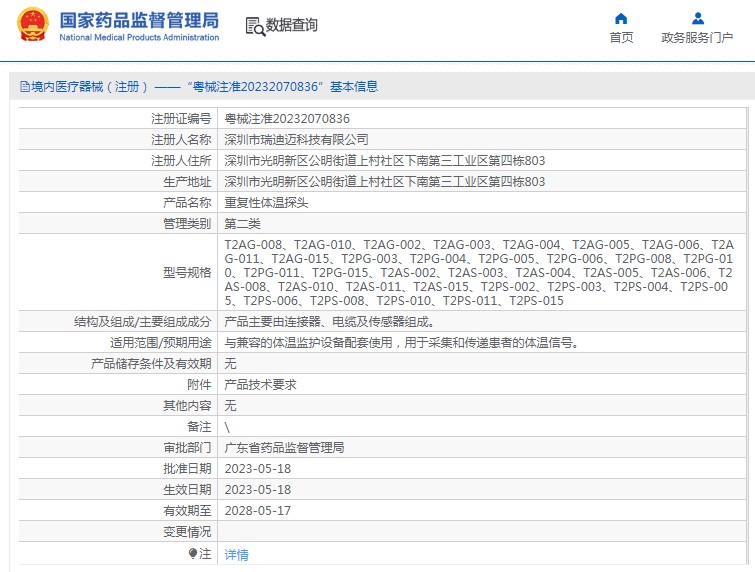
Task: Click the 生产地址 address value
Action: pyautogui.click(x=385, y=182)
